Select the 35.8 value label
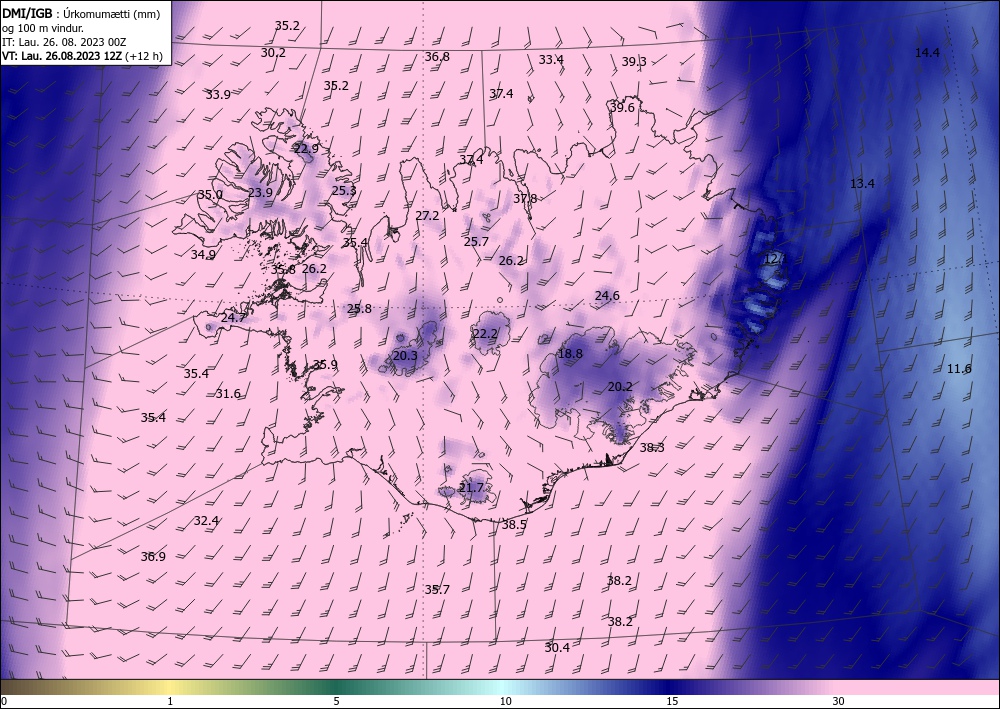This screenshot has height=709, width=1000. coord(283,270)
